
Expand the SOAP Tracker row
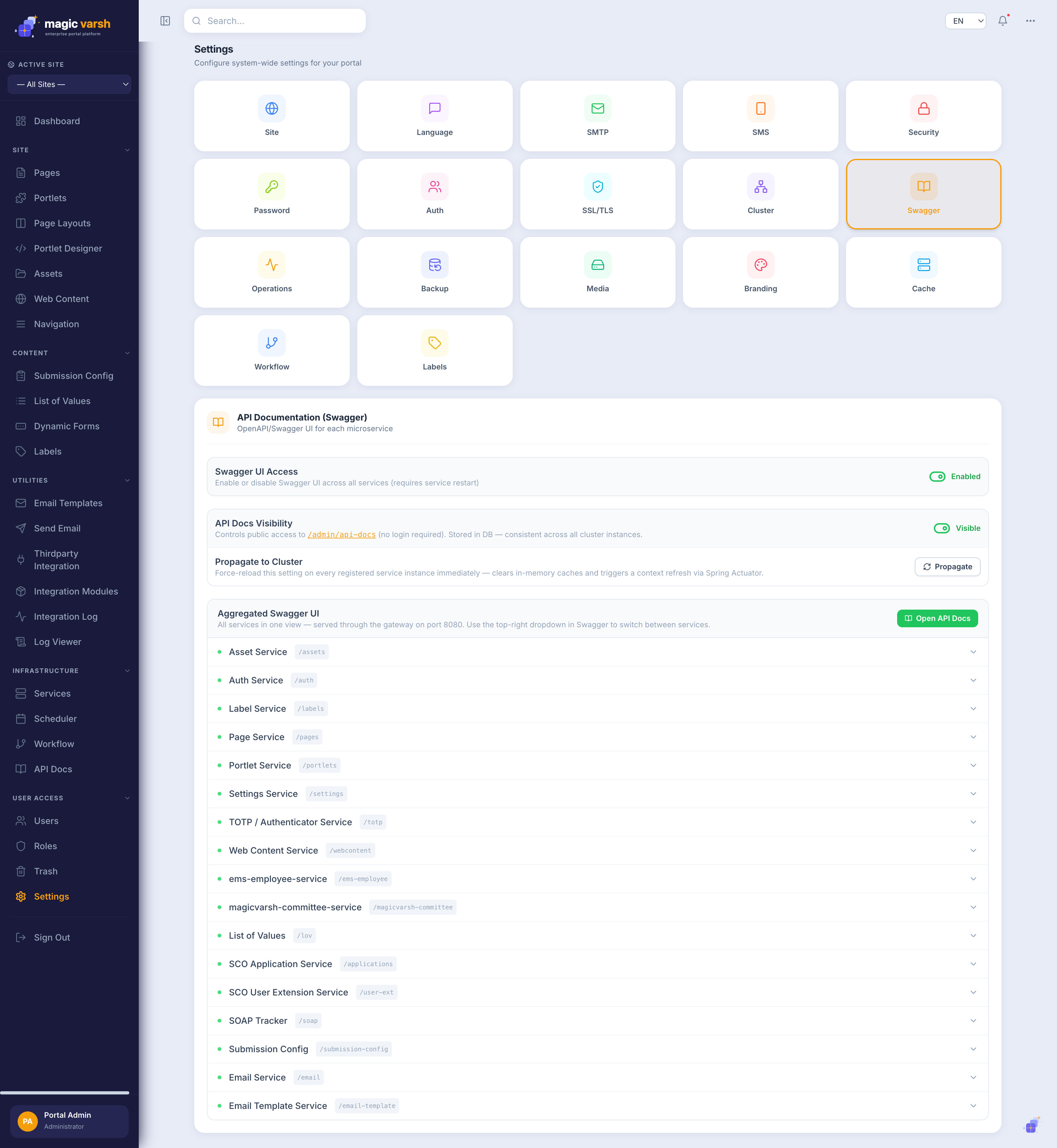coord(597,1021)
